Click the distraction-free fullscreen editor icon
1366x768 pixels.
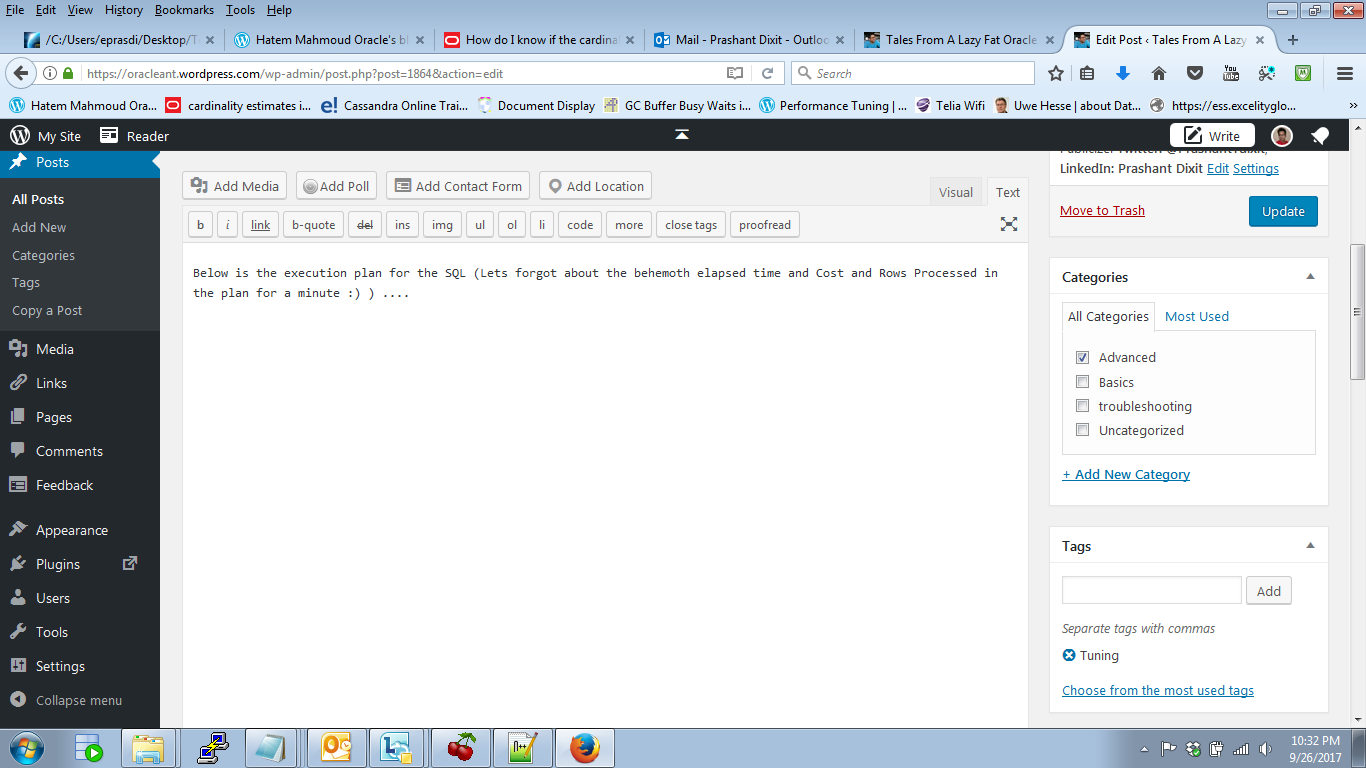click(1009, 224)
